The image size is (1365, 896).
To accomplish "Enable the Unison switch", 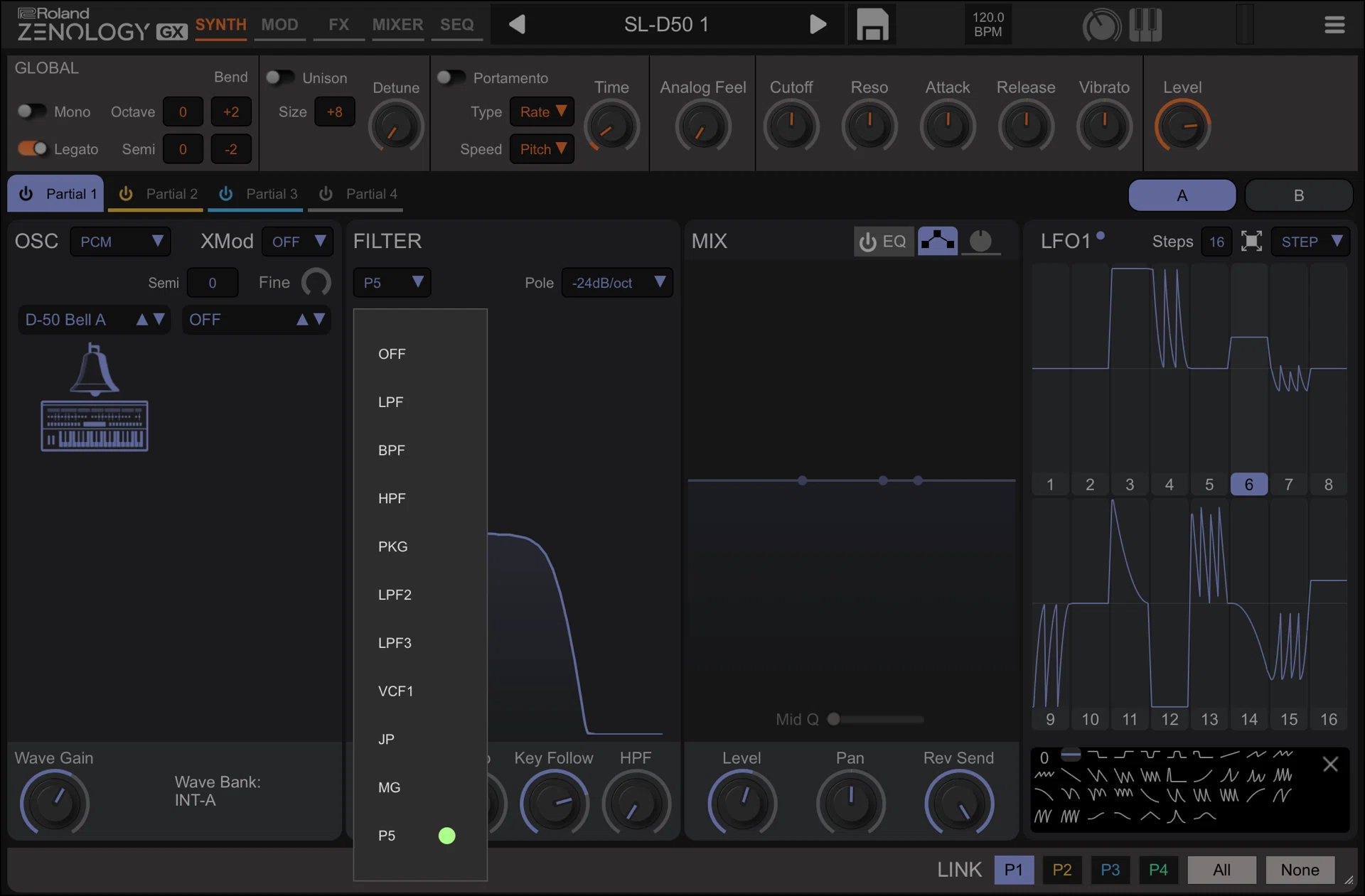I will coord(279,77).
